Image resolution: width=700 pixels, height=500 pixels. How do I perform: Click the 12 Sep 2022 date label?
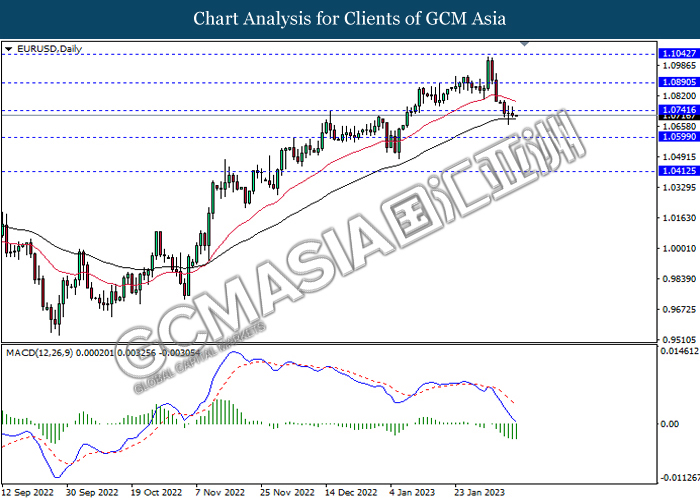(x=28, y=492)
